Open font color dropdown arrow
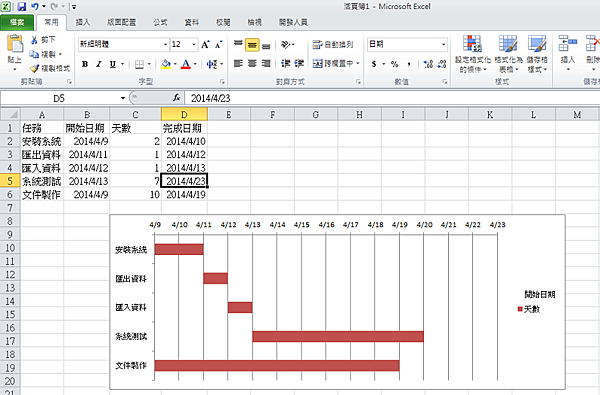 pyautogui.click(x=195, y=64)
